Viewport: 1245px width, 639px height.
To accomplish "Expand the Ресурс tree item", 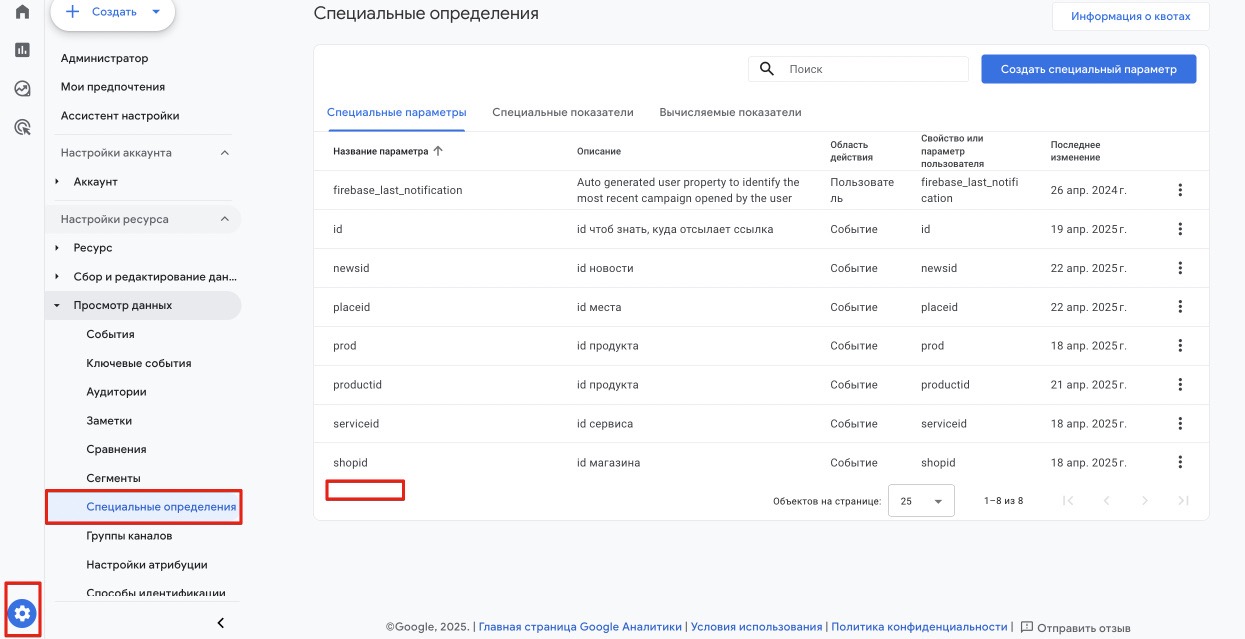I will (57, 248).
